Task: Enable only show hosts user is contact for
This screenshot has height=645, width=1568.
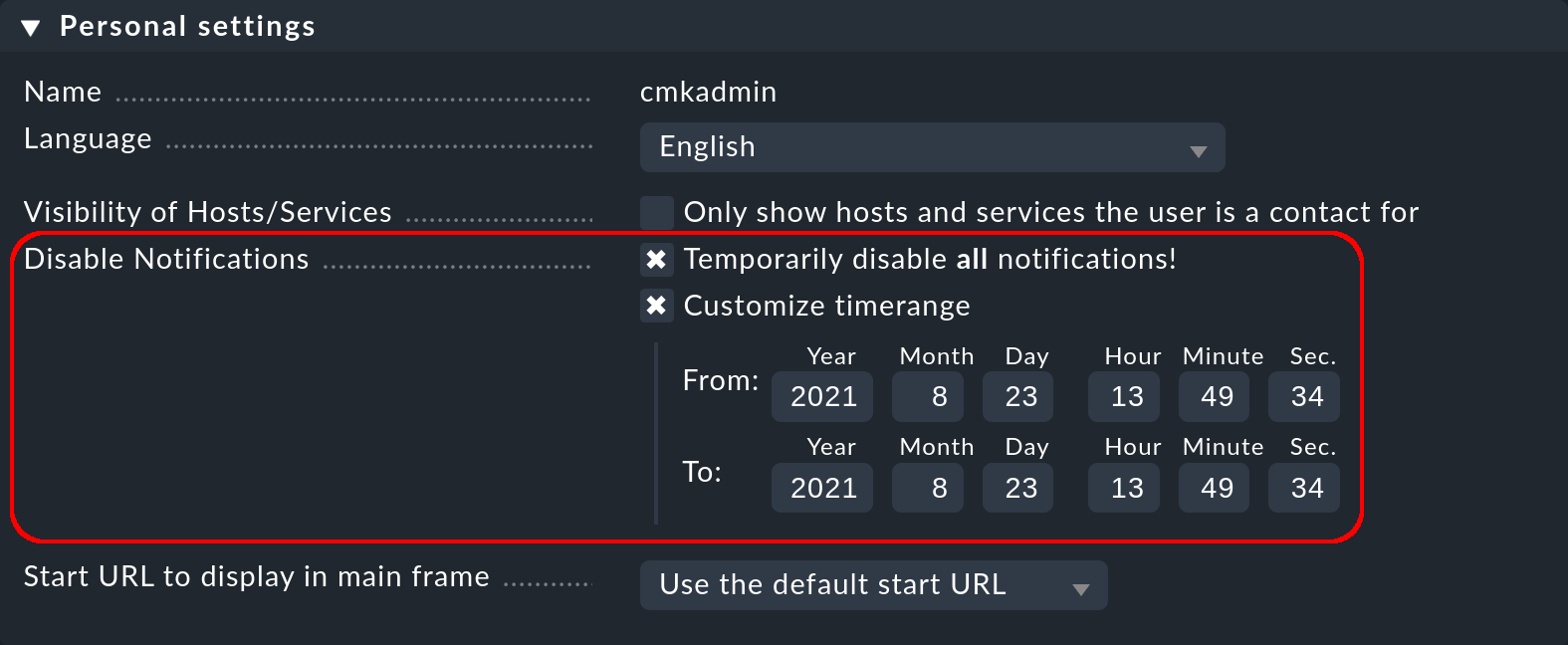Action: pyautogui.click(x=656, y=212)
